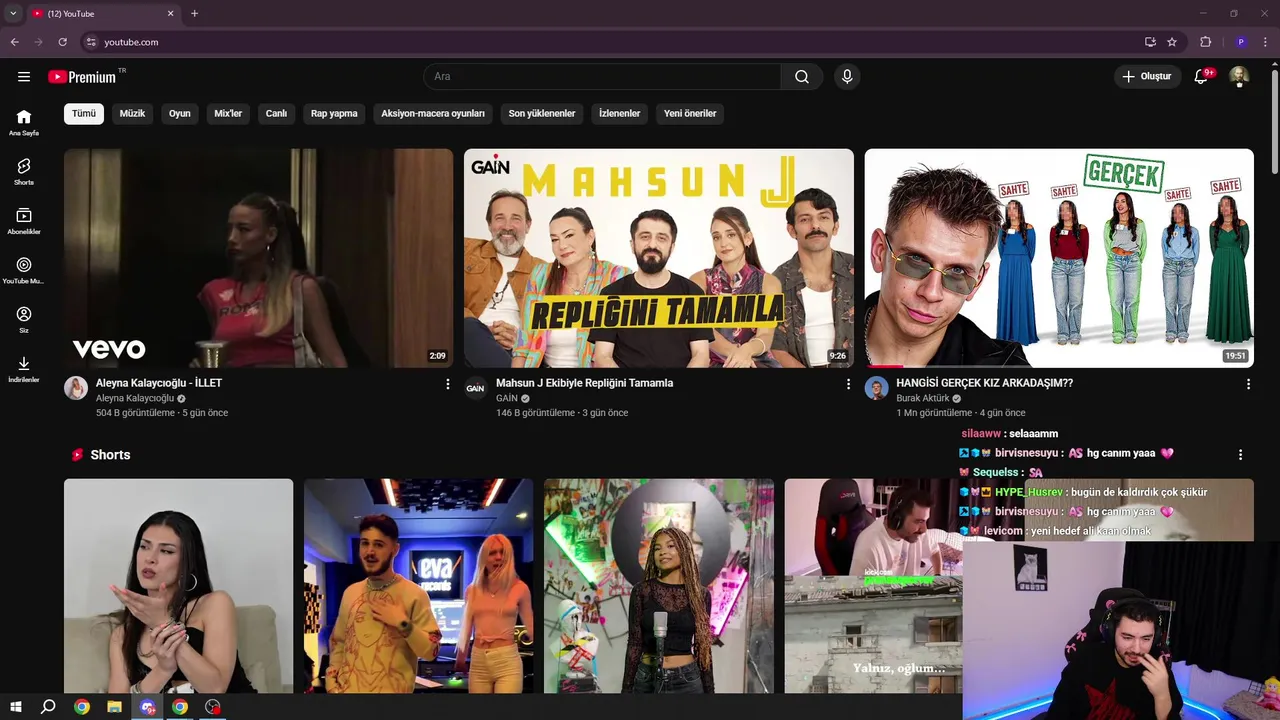Open Shorts from the sidebar
The image size is (1280, 720).
point(24,171)
